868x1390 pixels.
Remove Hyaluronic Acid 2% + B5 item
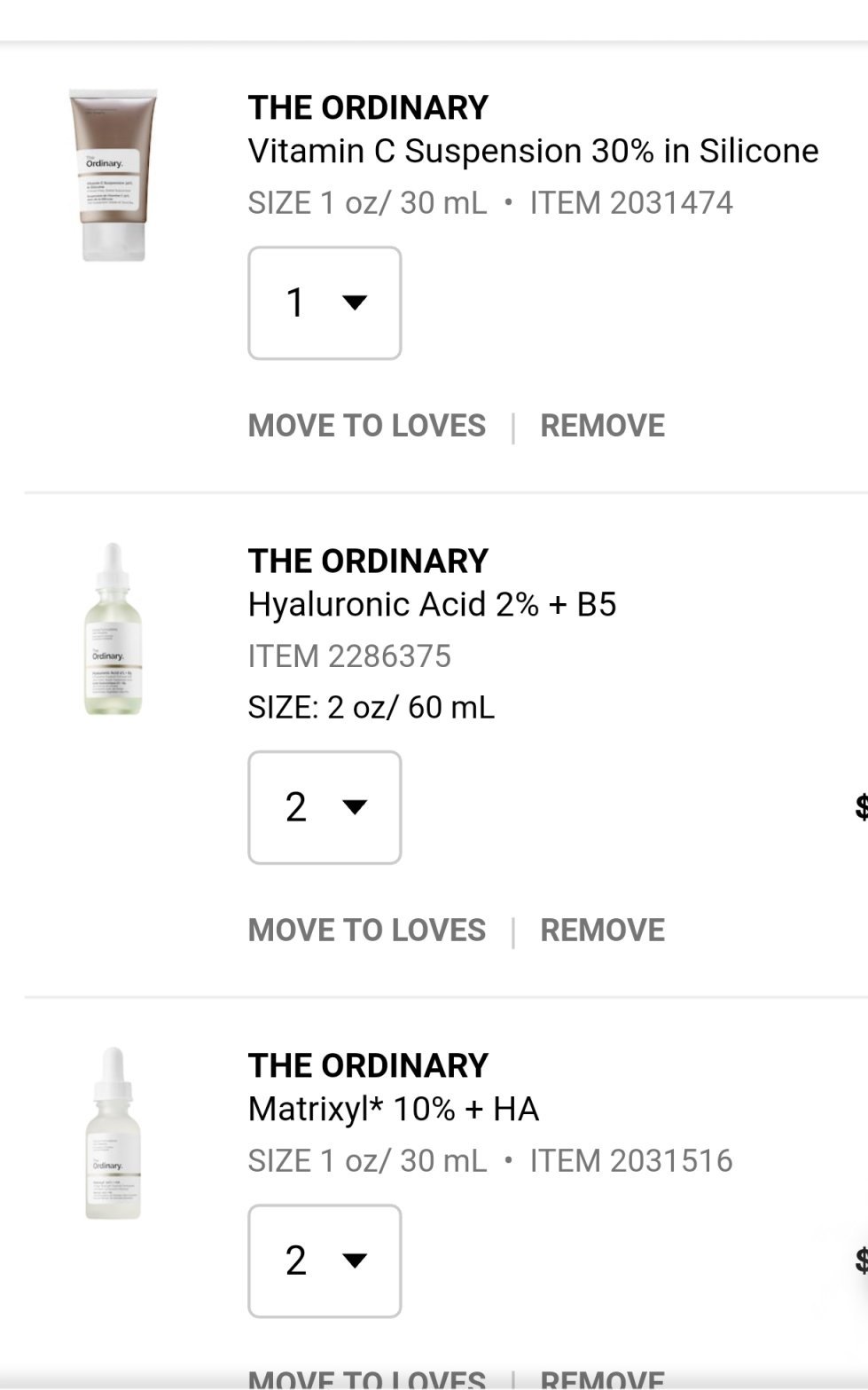pos(602,931)
